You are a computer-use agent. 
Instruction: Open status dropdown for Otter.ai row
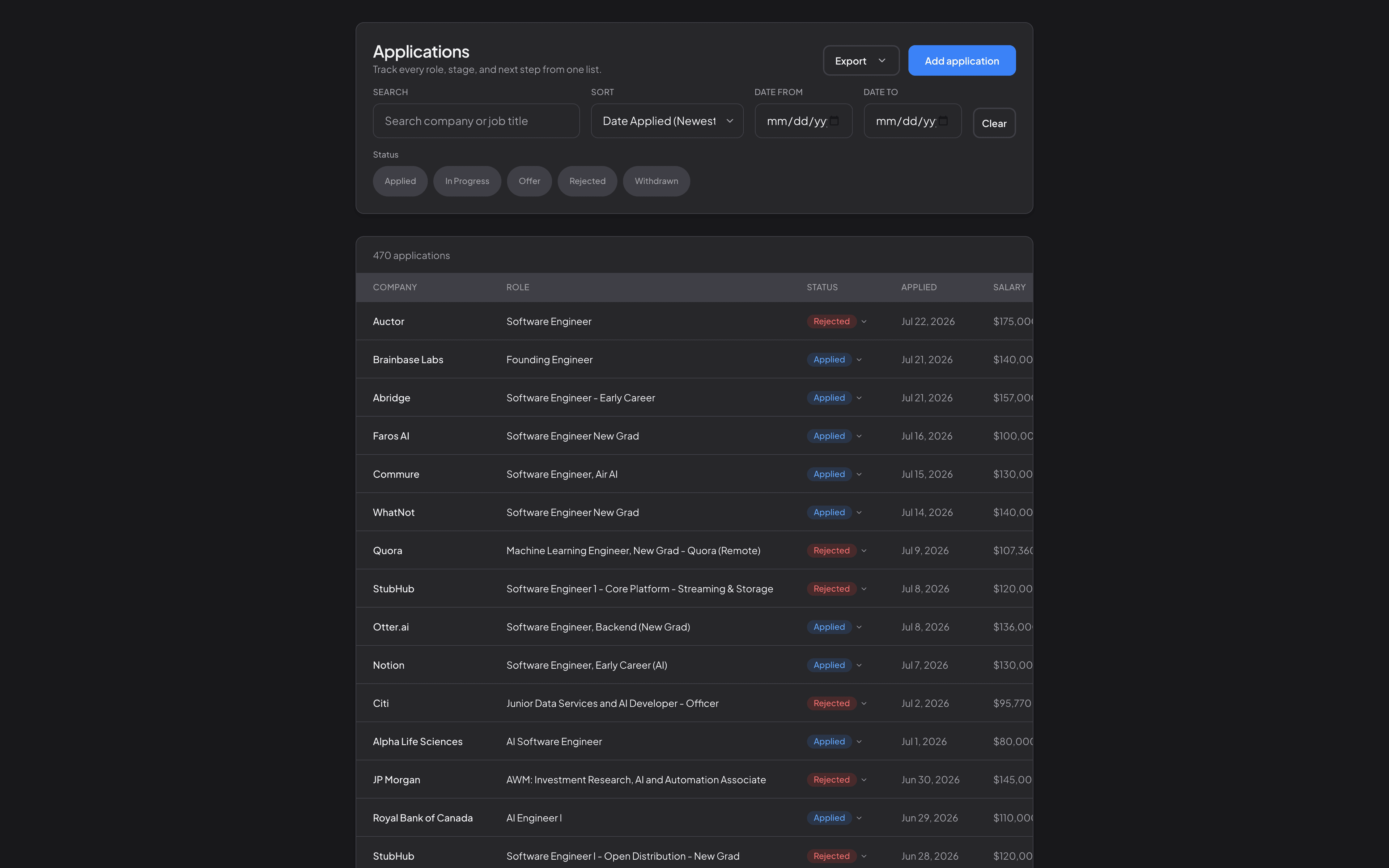[x=834, y=627]
